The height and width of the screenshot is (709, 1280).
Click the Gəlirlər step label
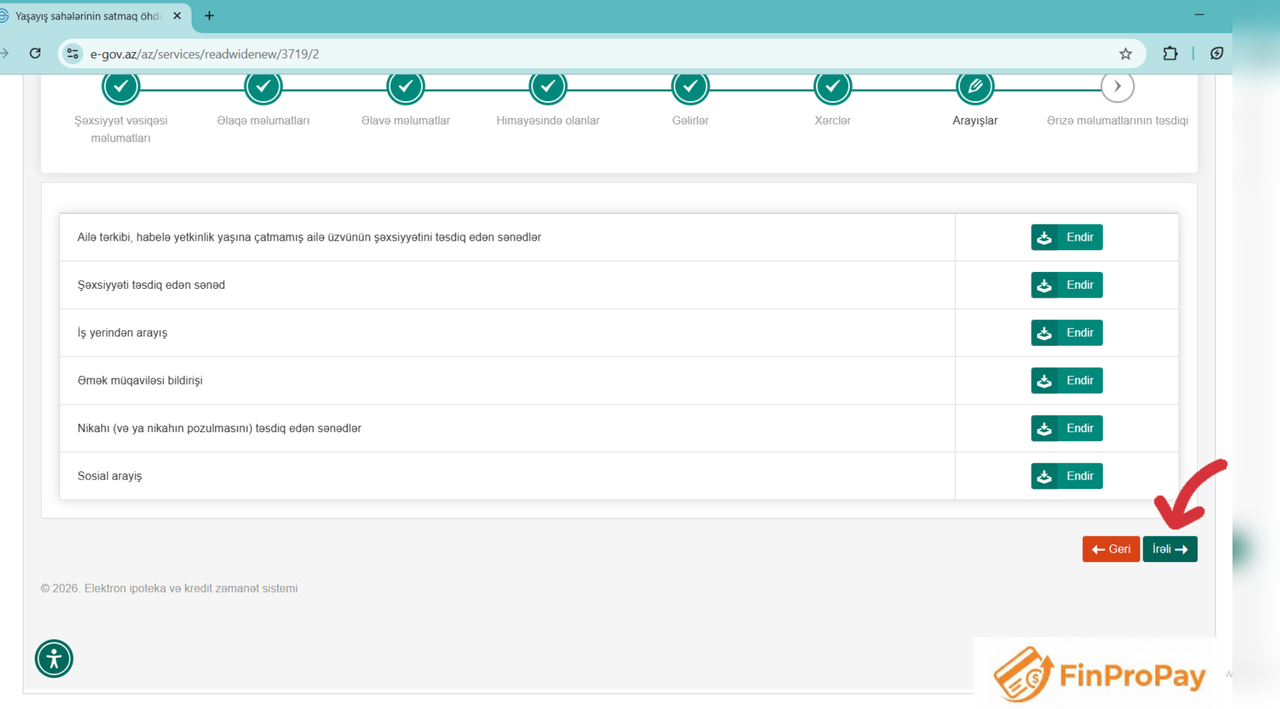pos(690,121)
